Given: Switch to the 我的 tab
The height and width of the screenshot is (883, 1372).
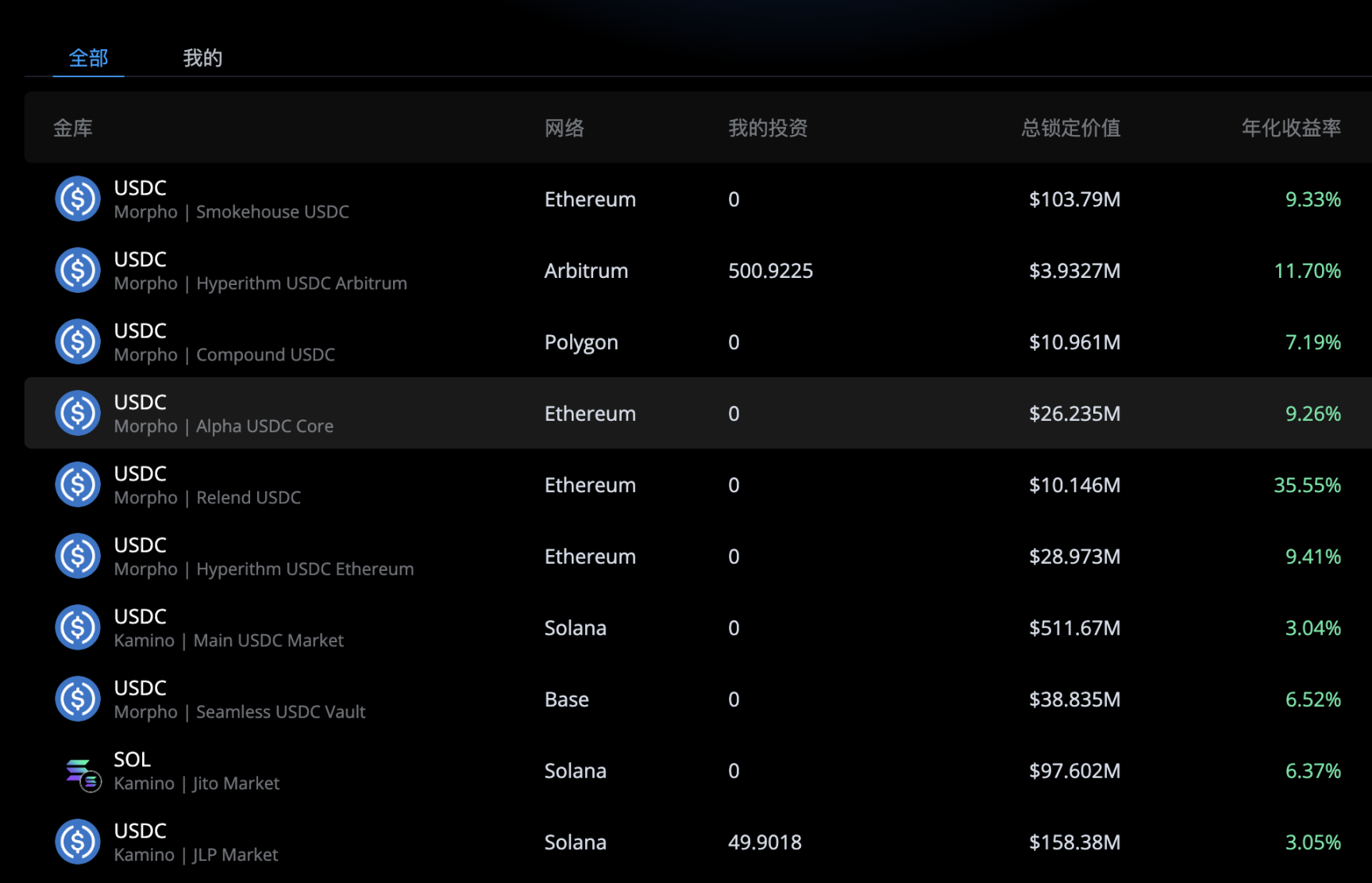Looking at the screenshot, I should pos(202,58).
